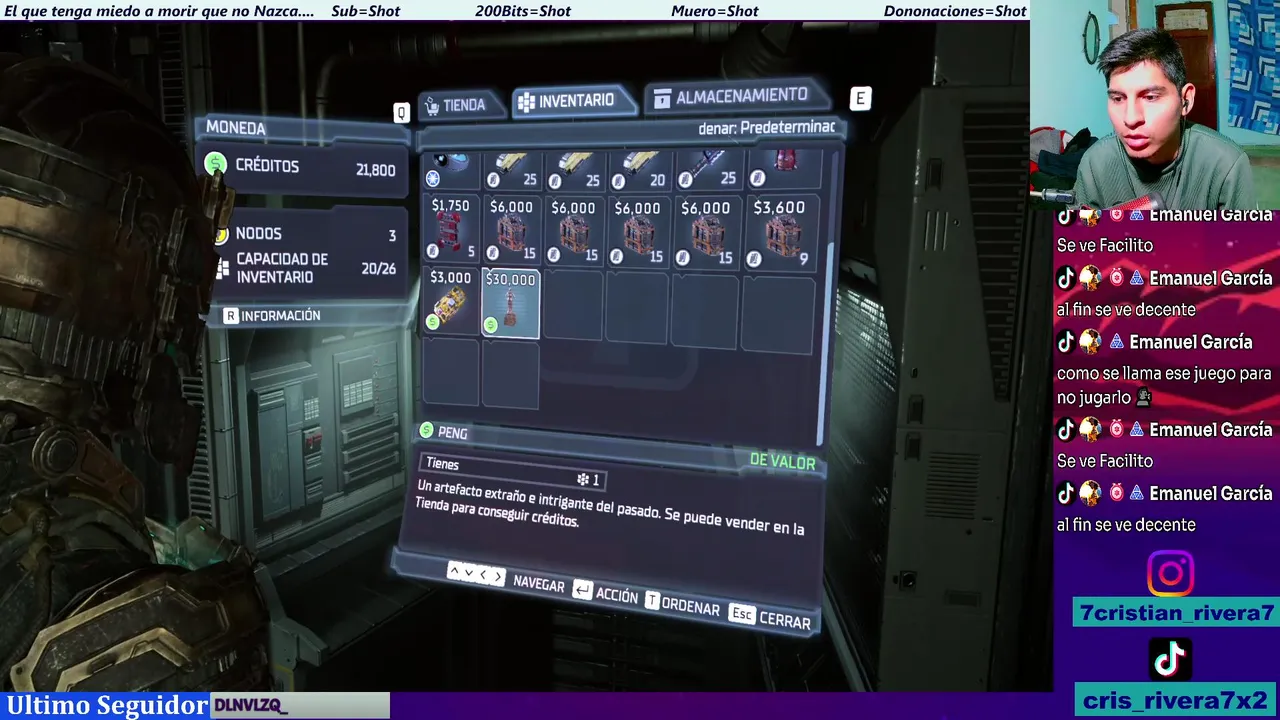The height and width of the screenshot is (720, 1280).
Task: Select the third $6,000 item slot
Action: click(x=638, y=231)
